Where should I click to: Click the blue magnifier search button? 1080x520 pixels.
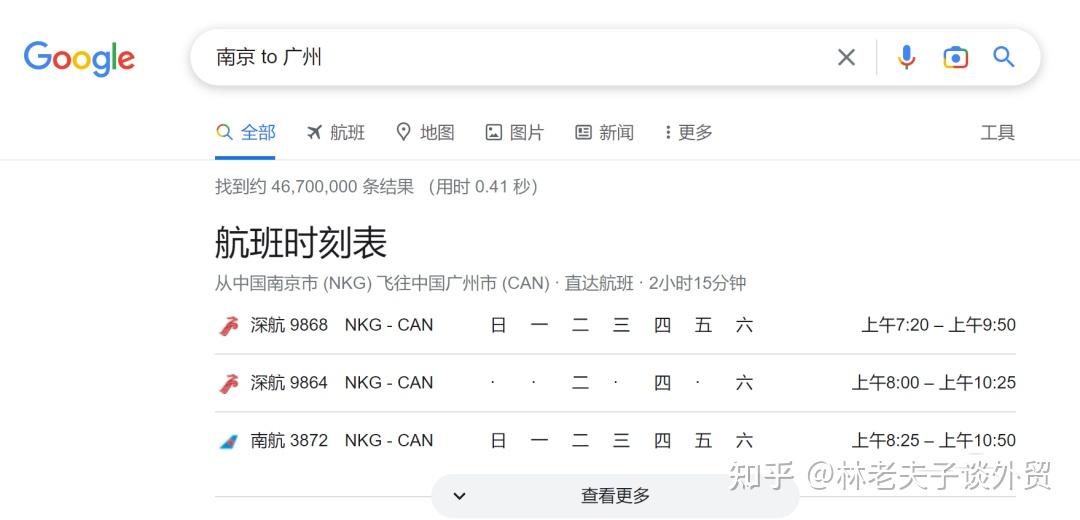pyautogui.click(x=1004, y=56)
